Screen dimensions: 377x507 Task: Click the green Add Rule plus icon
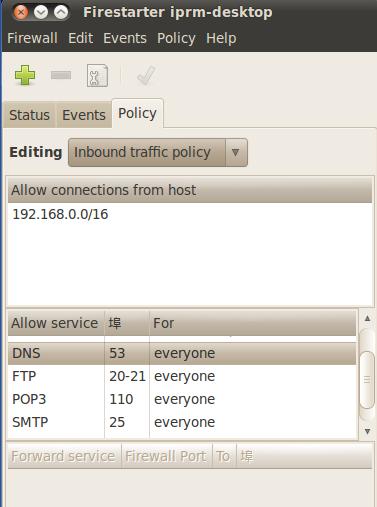coord(25,75)
